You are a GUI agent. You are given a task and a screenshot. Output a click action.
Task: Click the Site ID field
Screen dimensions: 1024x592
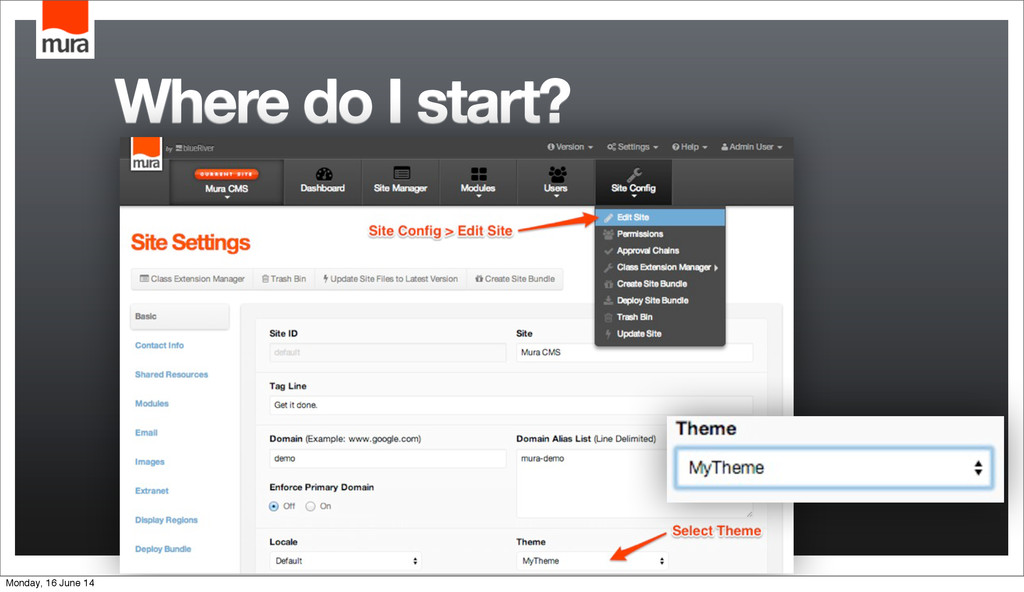[388, 353]
